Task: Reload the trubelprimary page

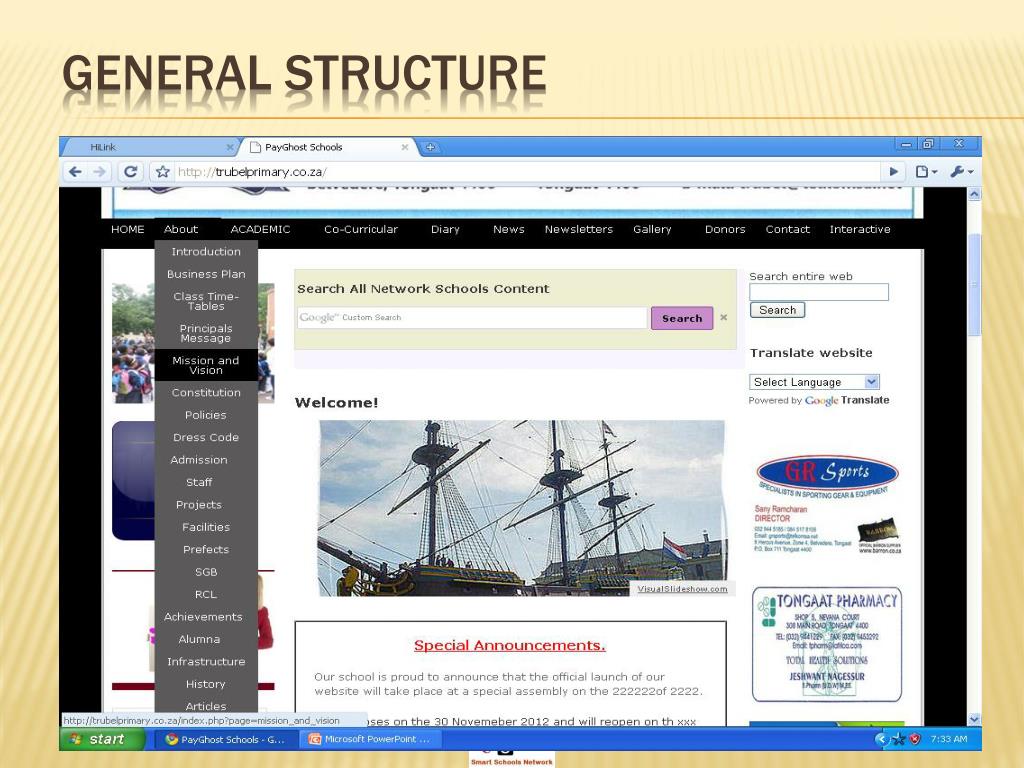Action: [131, 172]
